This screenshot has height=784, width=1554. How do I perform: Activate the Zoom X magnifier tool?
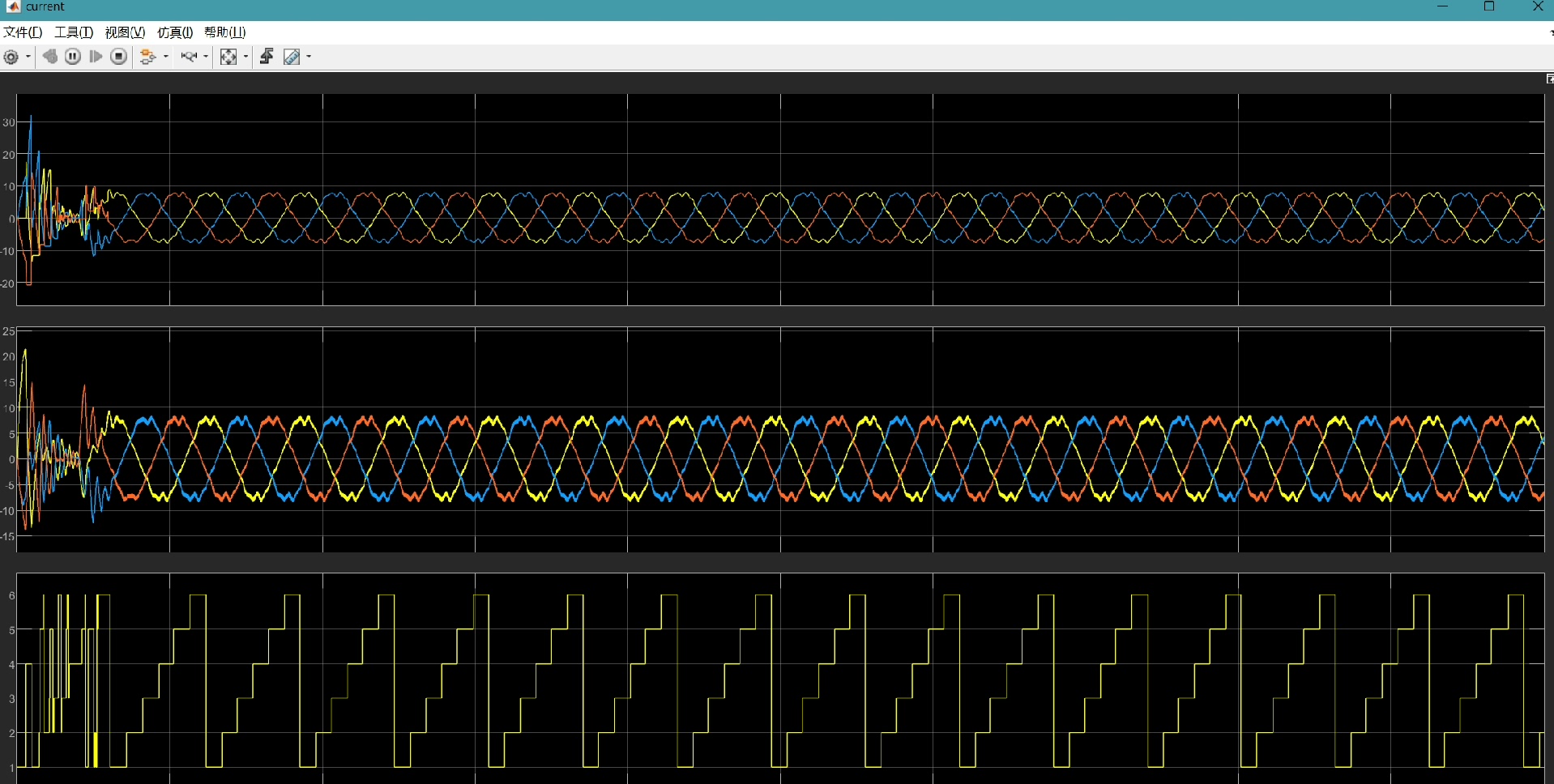point(189,57)
